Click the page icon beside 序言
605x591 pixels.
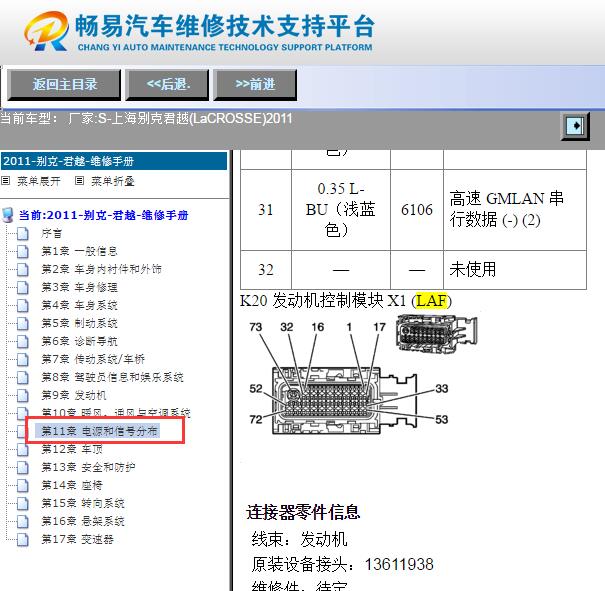point(23,233)
